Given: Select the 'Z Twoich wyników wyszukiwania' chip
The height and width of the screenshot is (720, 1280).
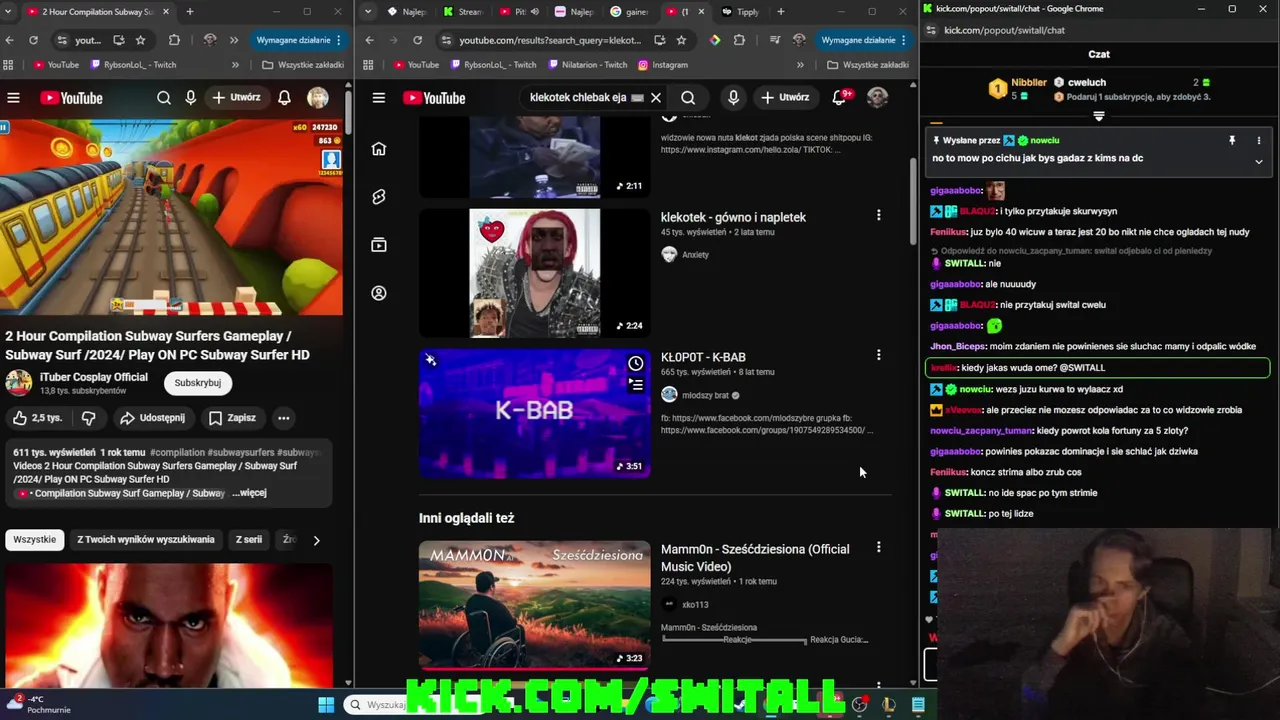Looking at the screenshot, I should pos(146,540).
